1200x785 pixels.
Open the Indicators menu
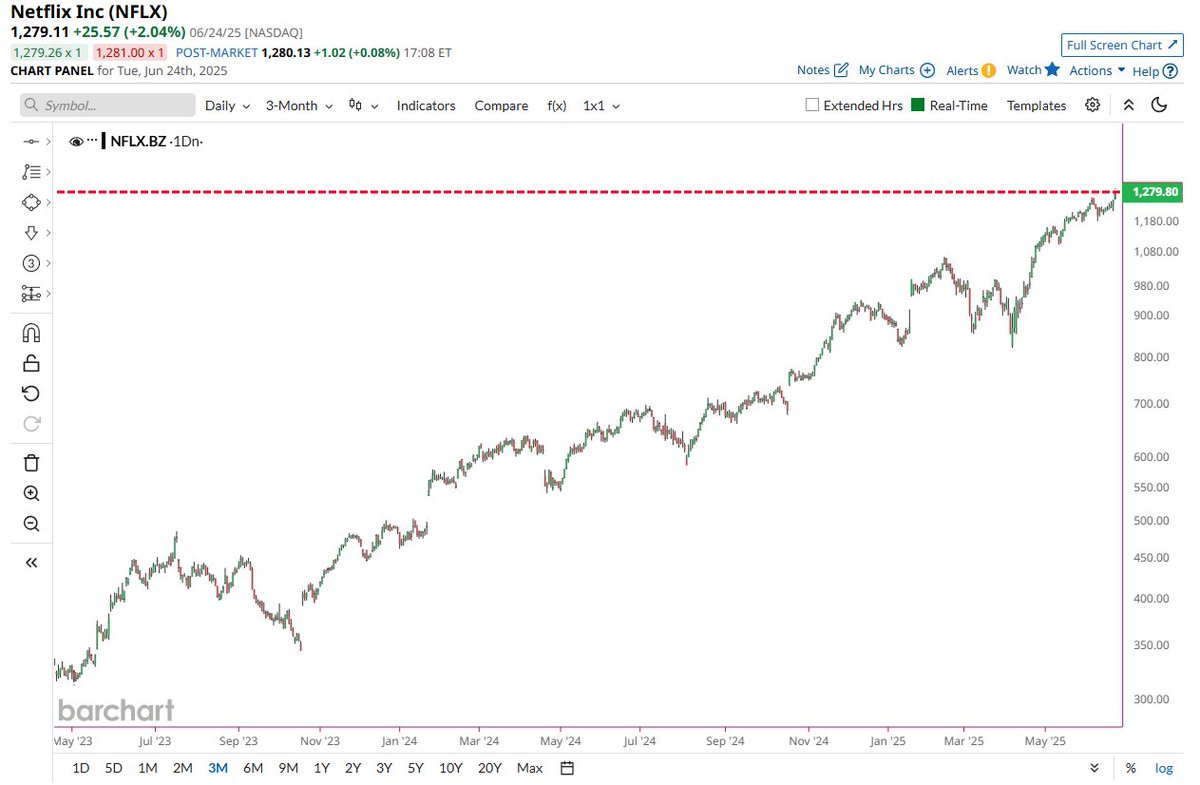426,105
